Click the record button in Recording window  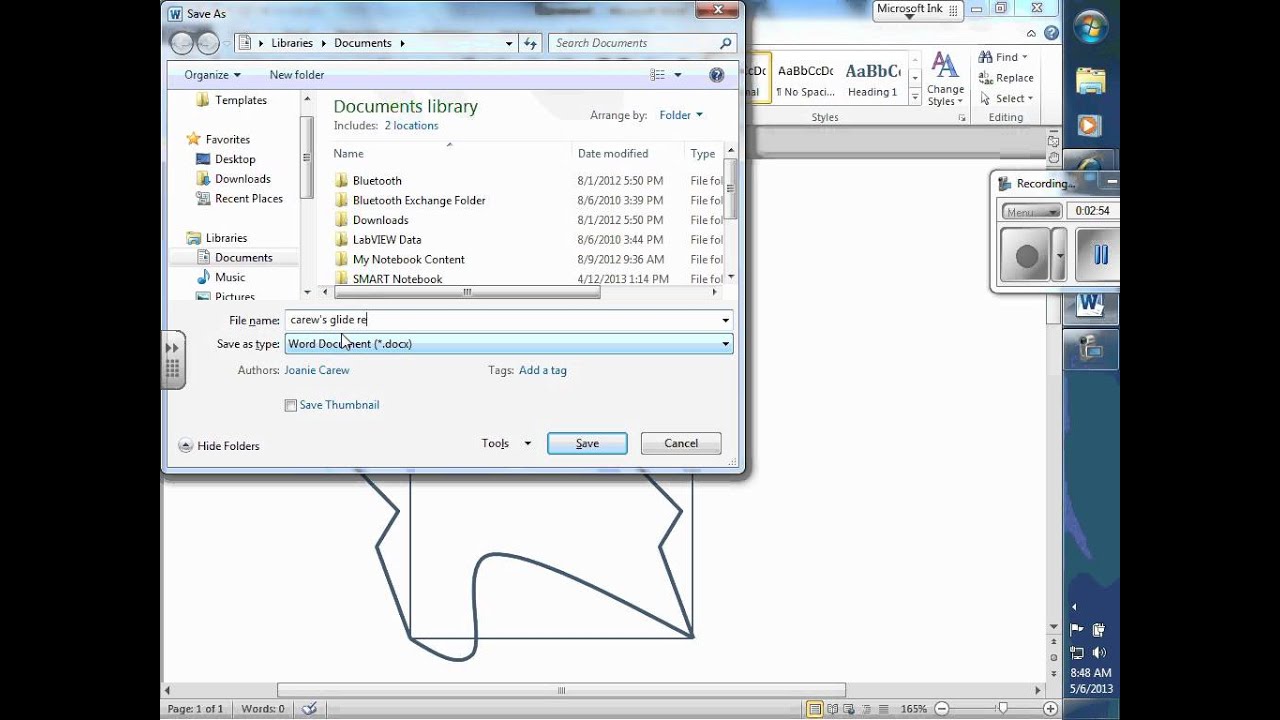pos(1027,255)
